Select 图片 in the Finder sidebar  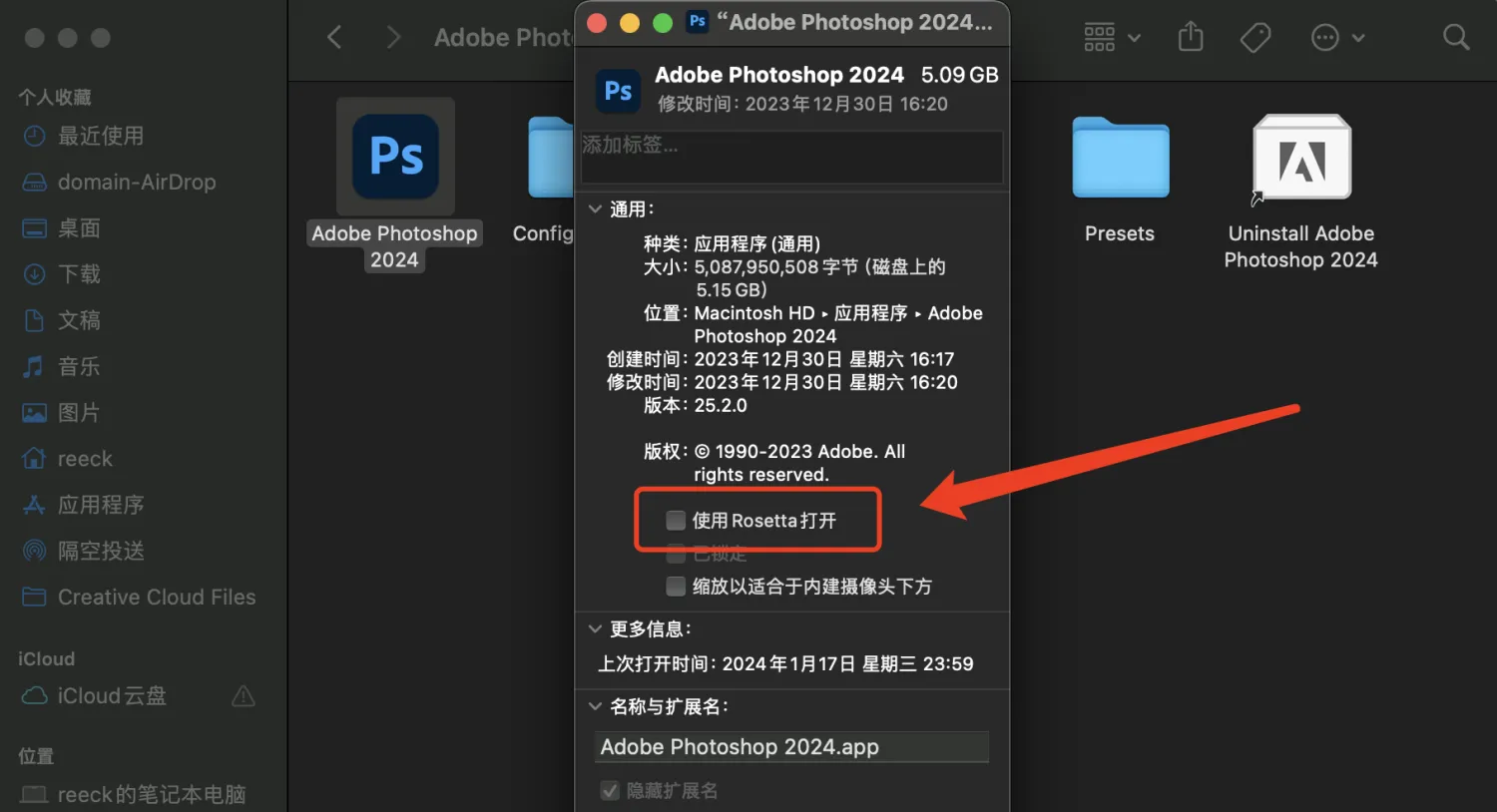coord(78,412)
